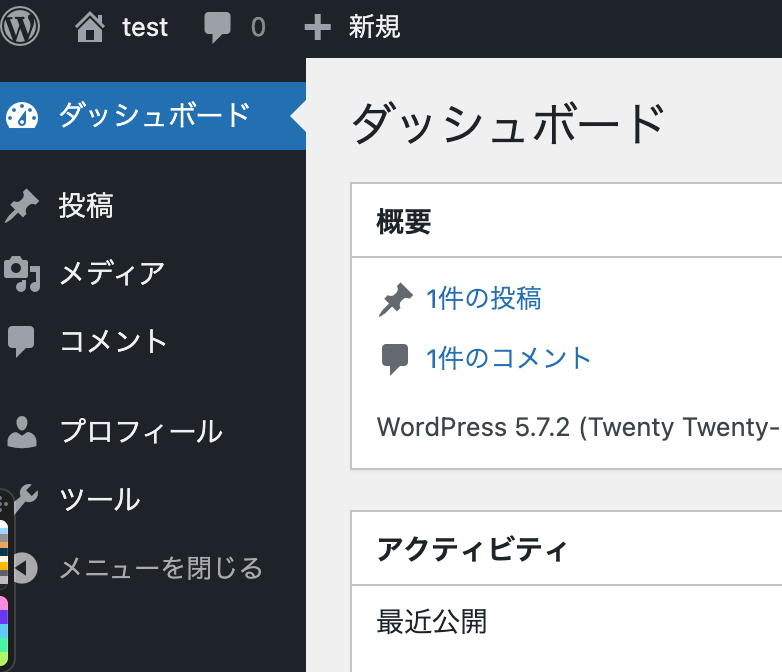Click the speech bubble icon beside コメント menu
This screenshot has width=782, height=672.
[x=21, y=341]
